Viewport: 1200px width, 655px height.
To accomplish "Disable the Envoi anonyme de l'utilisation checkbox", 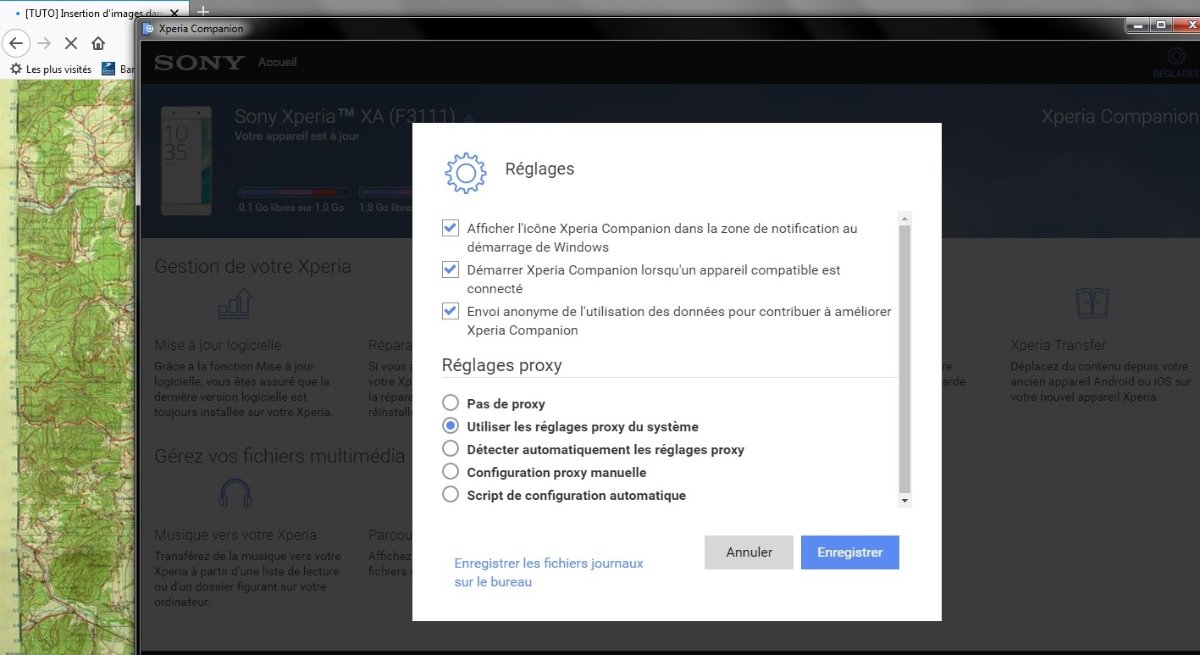I will click(450, 312).
